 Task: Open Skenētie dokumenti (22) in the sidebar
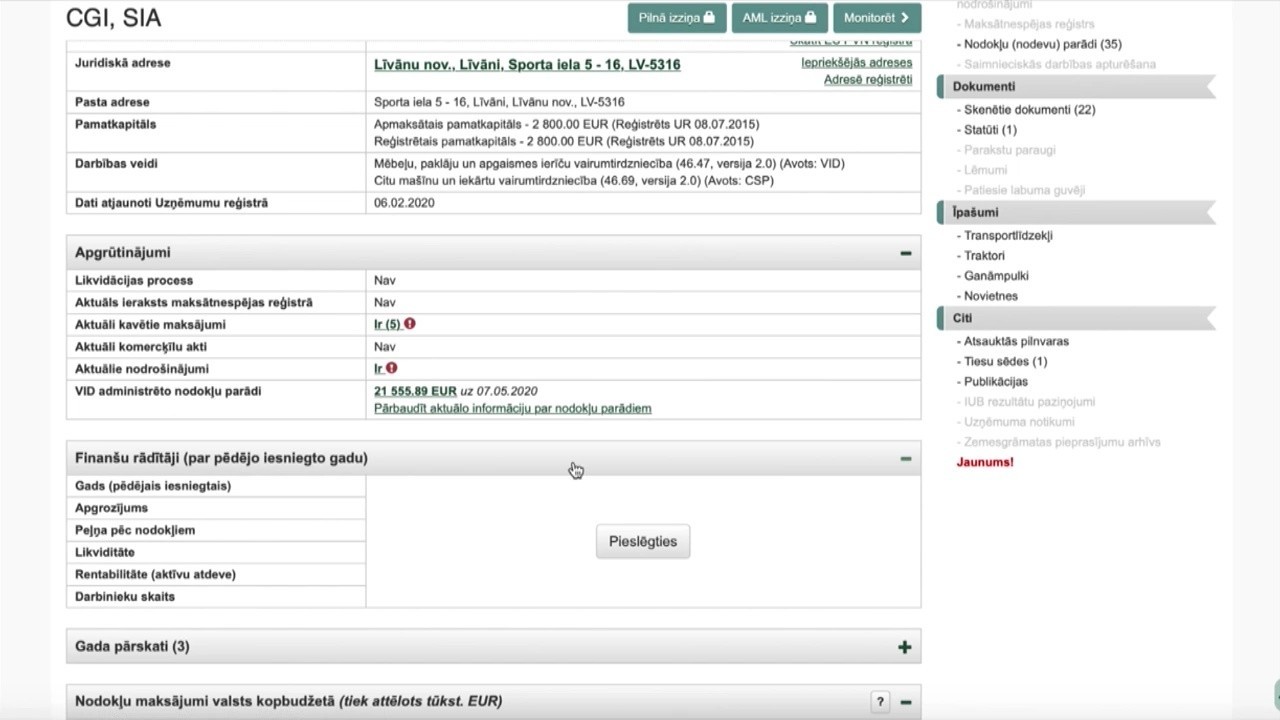pyautogui.click(x=1029, y=110)
